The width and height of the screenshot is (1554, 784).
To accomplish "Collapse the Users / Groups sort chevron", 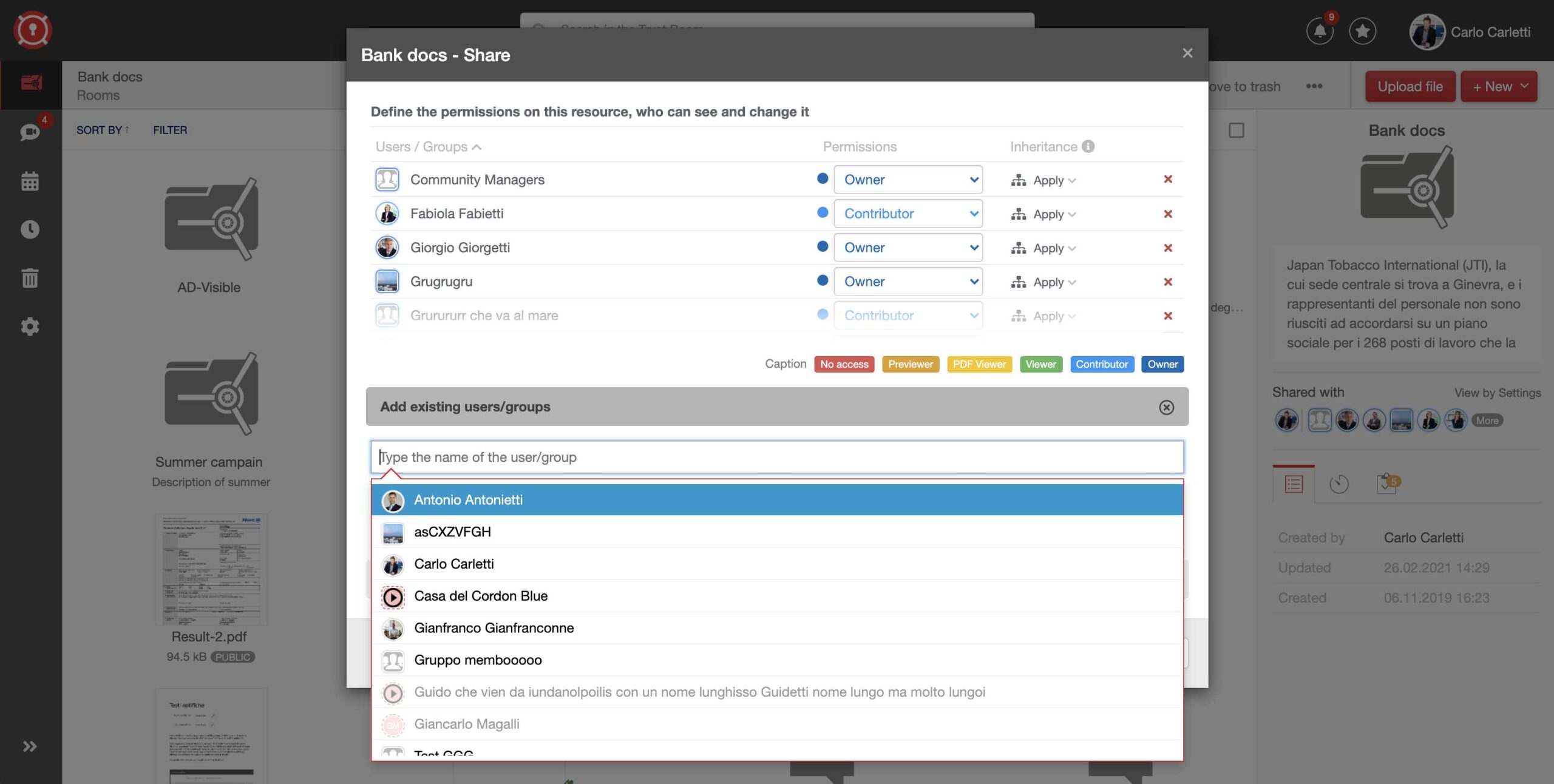I will [478, 146].
